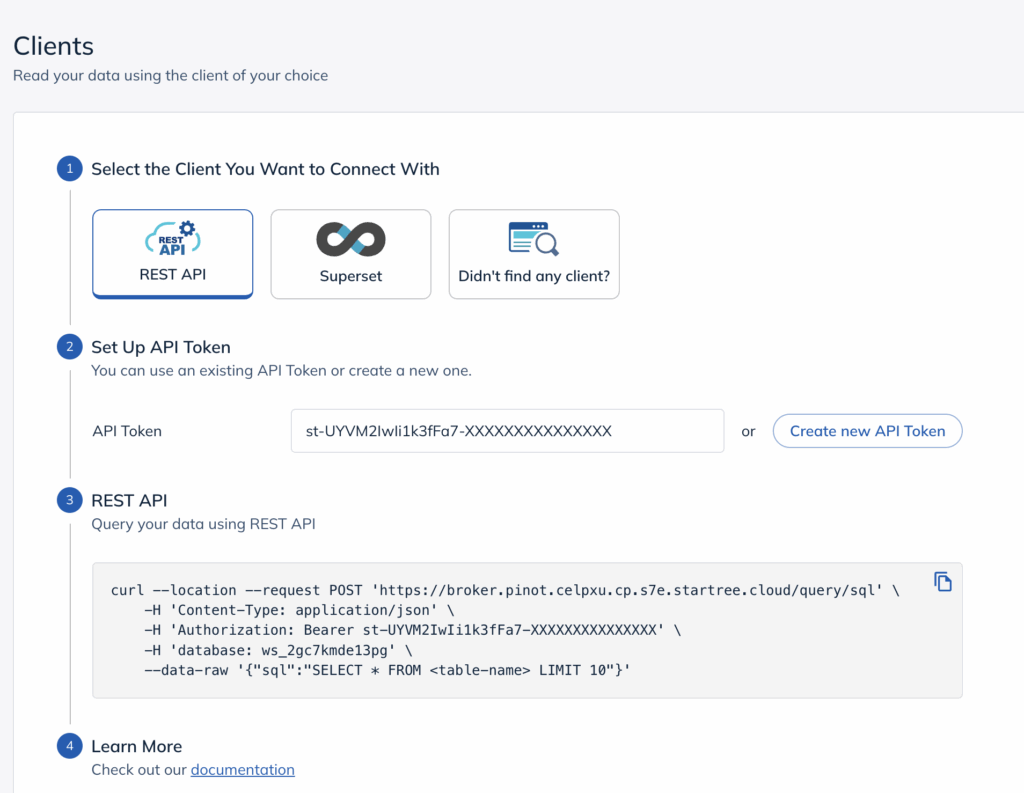Viewport: 1024px width, 793px height.
Task: Click the Clients page heading
Action: (x=53, y=46)
